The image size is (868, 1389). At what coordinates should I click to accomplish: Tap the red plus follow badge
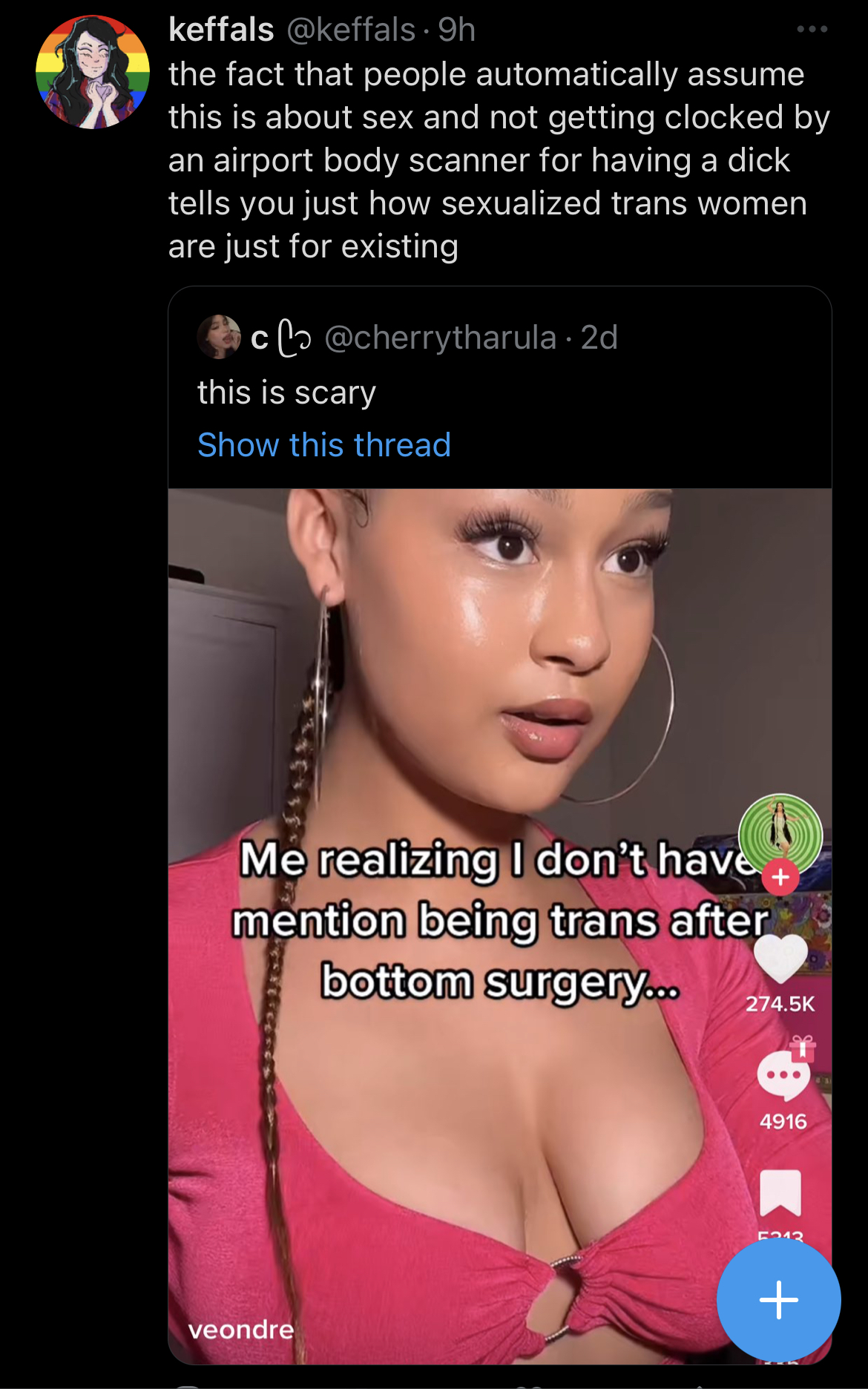[780, 878]
